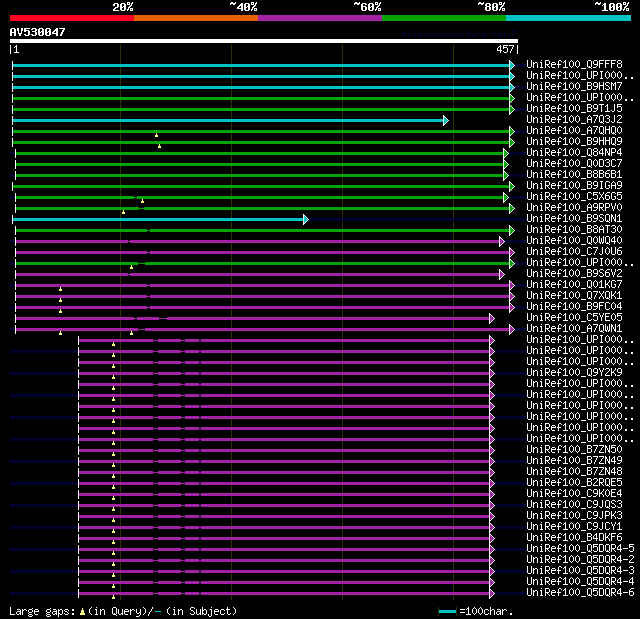Select the UniRef100_A7QWN1 label
This screenshot has height=619, width=640.
tap(574, 329)
